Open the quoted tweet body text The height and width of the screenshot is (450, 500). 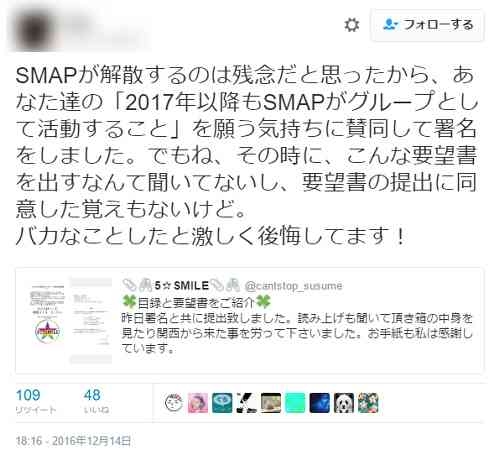297,333
